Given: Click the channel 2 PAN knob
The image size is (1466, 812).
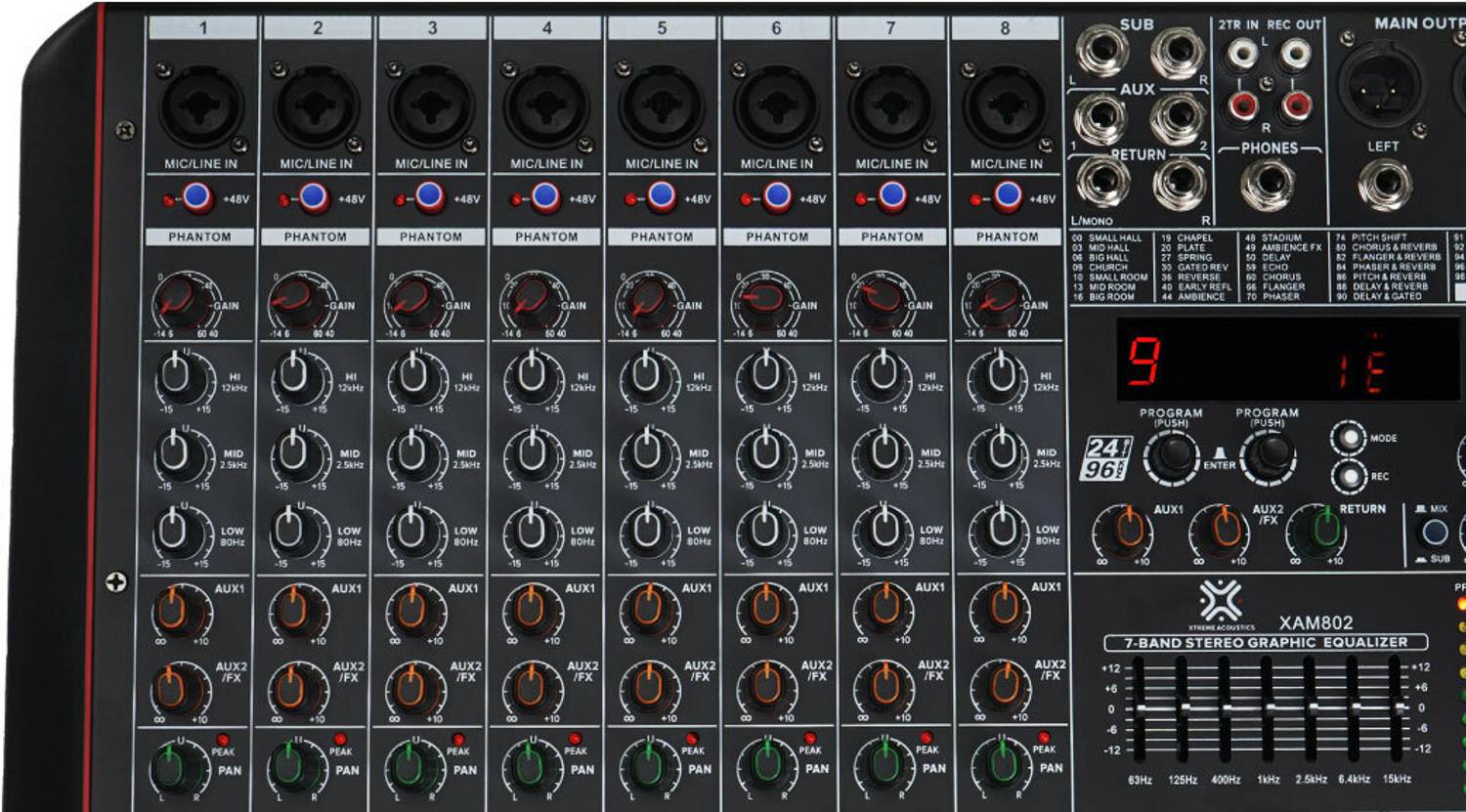Looking at the screenshot, I should pos(290,767).
